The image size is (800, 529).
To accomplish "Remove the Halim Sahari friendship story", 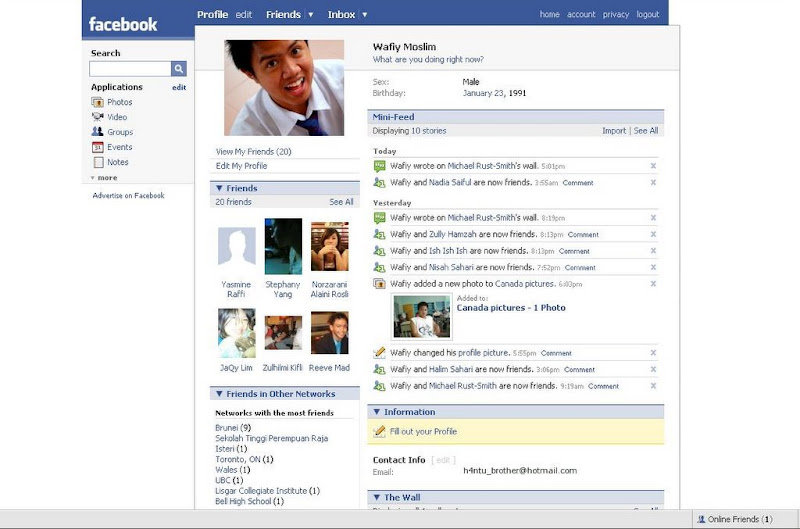I will click(x=653, y=369).
